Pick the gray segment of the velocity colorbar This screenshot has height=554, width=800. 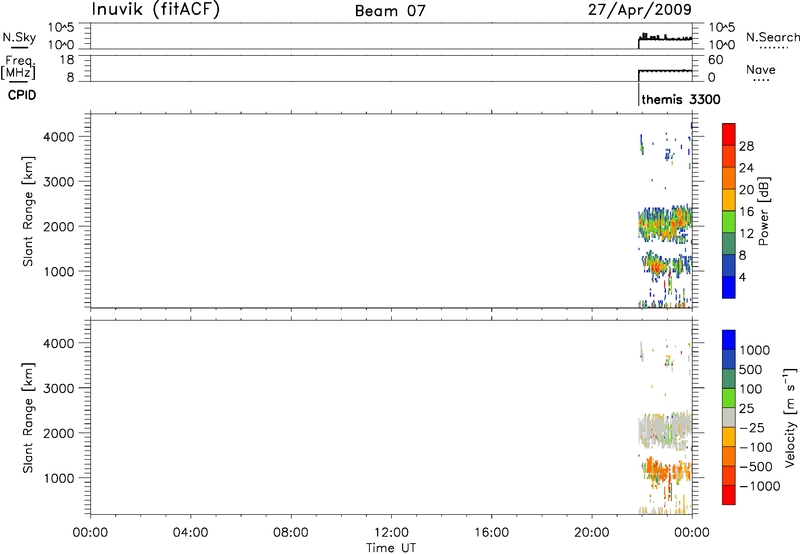(x=729, y=417)
